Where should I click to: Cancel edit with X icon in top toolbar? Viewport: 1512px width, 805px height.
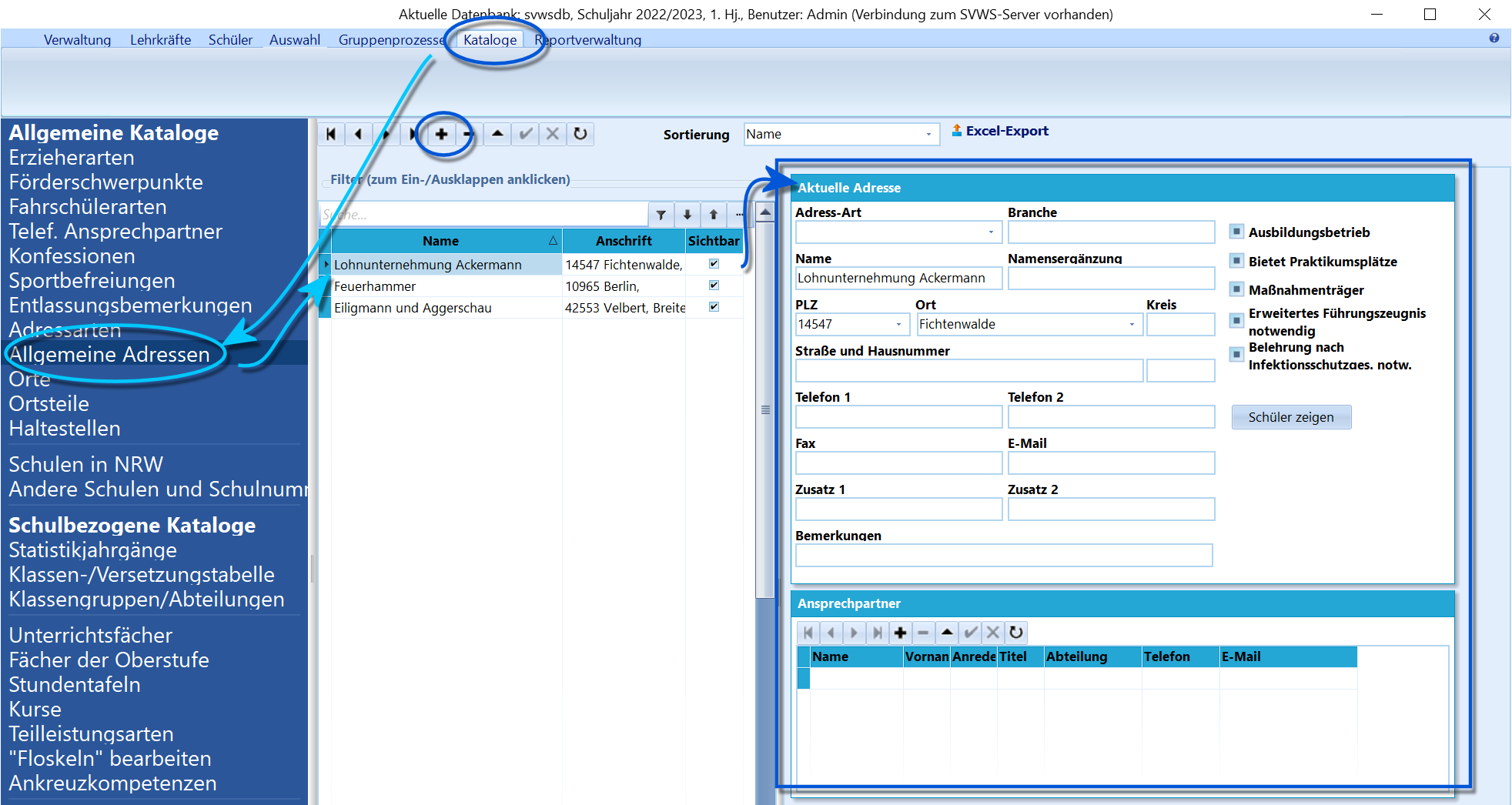553,134
